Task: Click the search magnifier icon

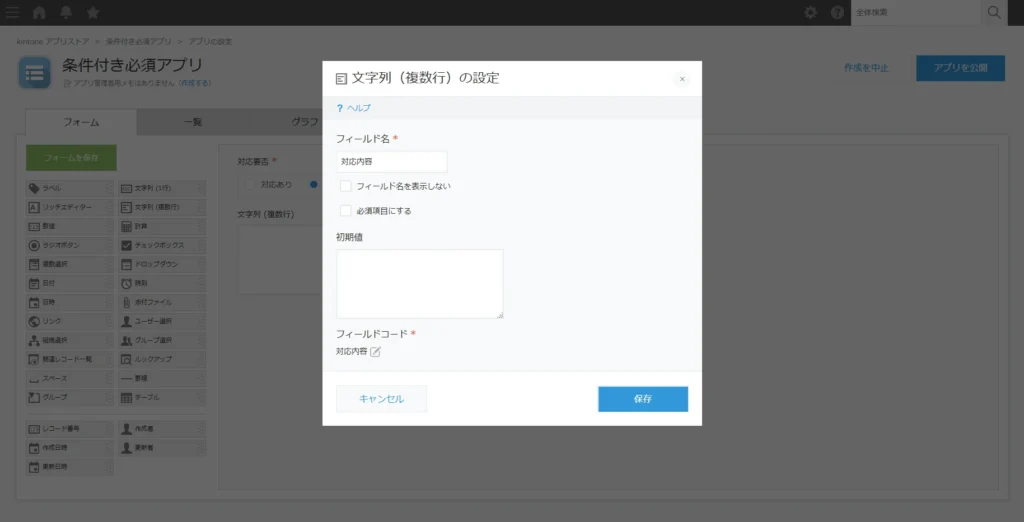Action: click(x=994, y=12)
